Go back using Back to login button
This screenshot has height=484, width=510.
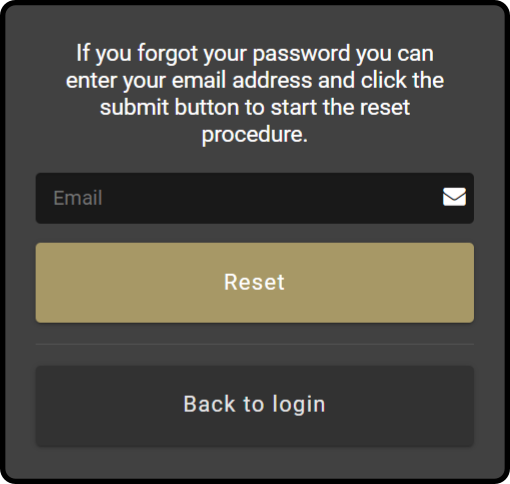(255, 406)
